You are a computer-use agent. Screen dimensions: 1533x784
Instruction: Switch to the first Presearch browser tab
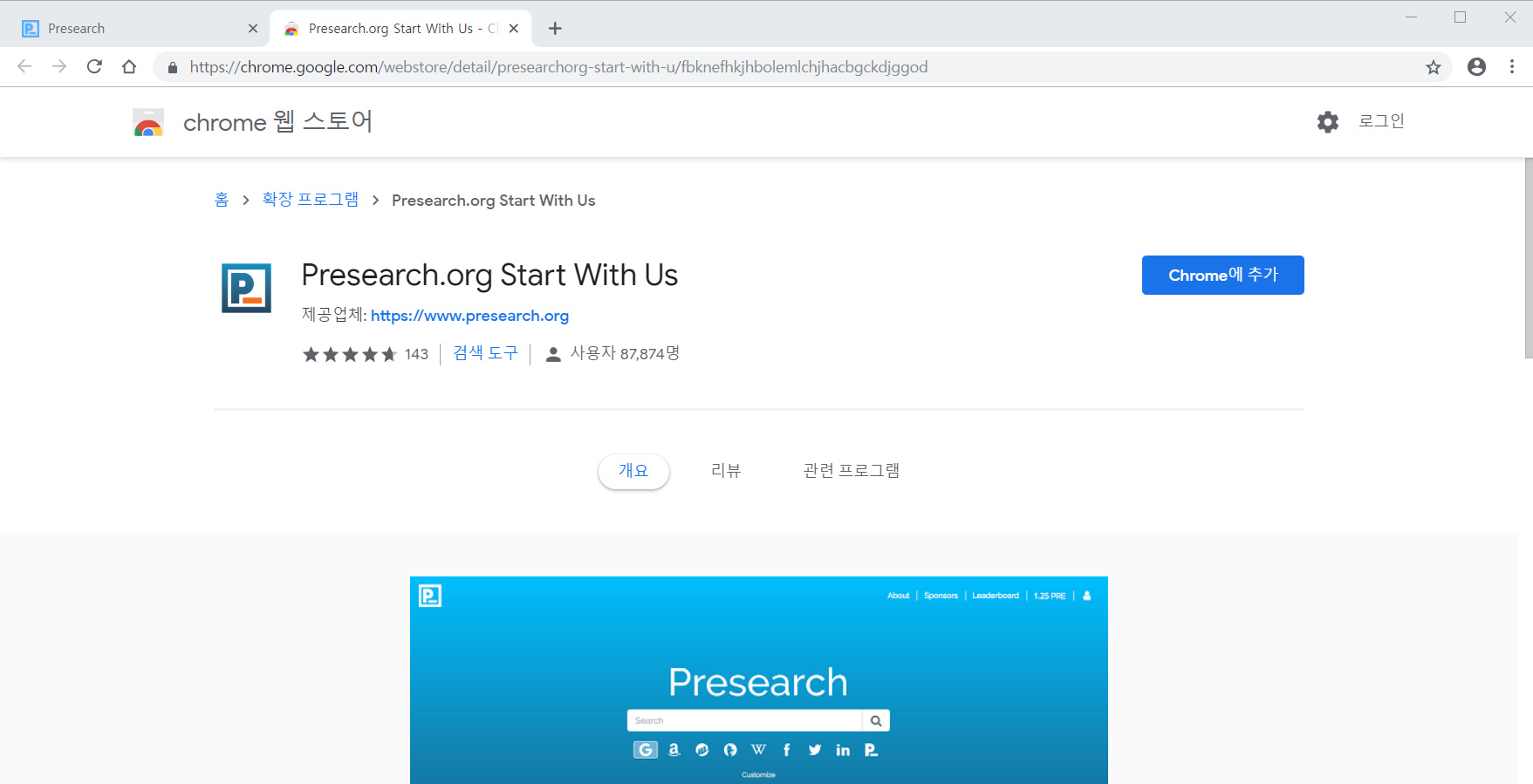[140, 29]
